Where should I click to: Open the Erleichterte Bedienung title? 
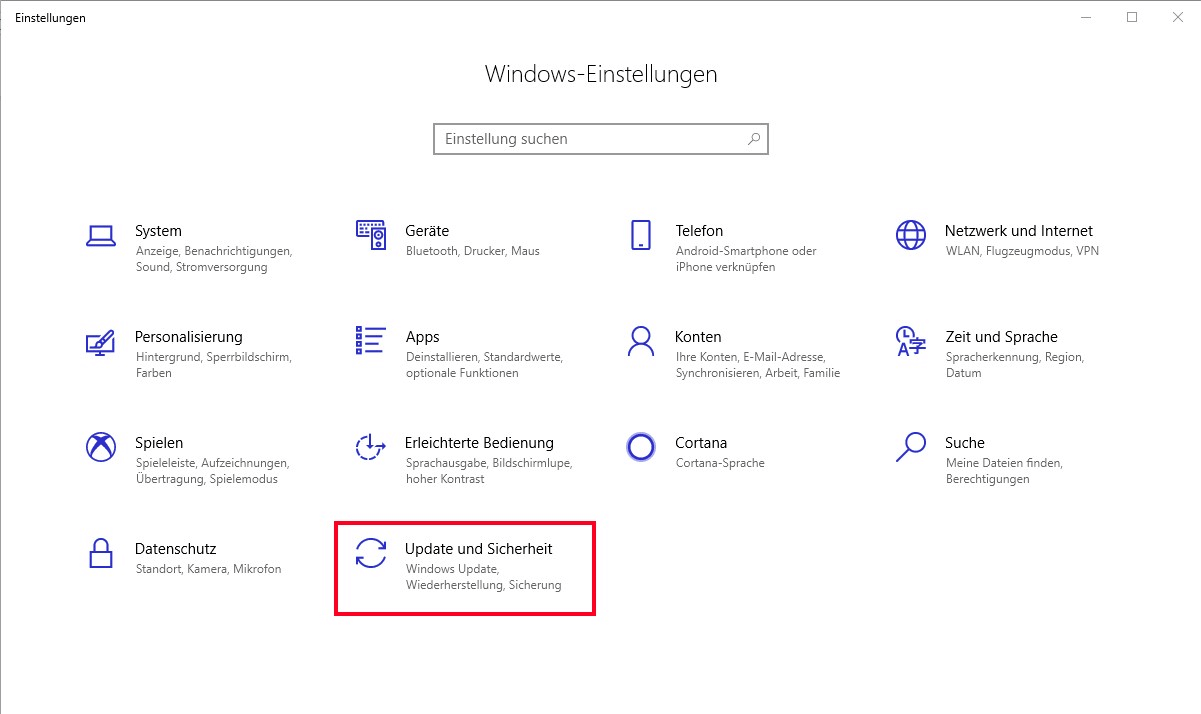[x=479, y=443]
